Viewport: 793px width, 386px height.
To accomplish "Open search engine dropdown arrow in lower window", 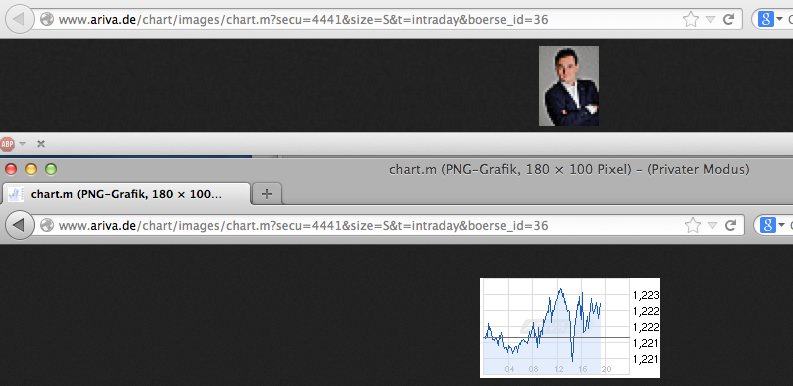I will coord(781,225).
